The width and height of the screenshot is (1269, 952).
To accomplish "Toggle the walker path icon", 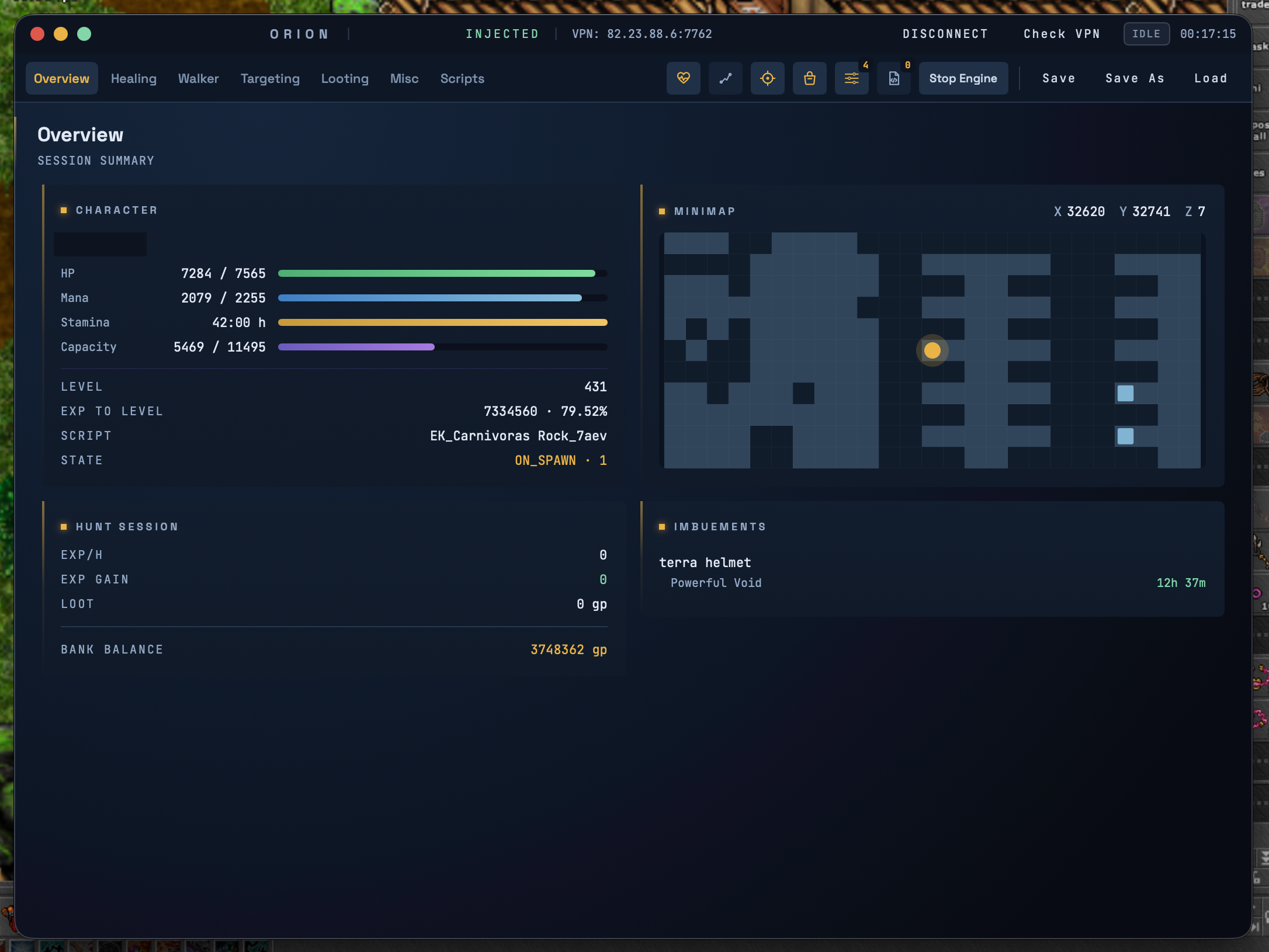I will point(725,78).
